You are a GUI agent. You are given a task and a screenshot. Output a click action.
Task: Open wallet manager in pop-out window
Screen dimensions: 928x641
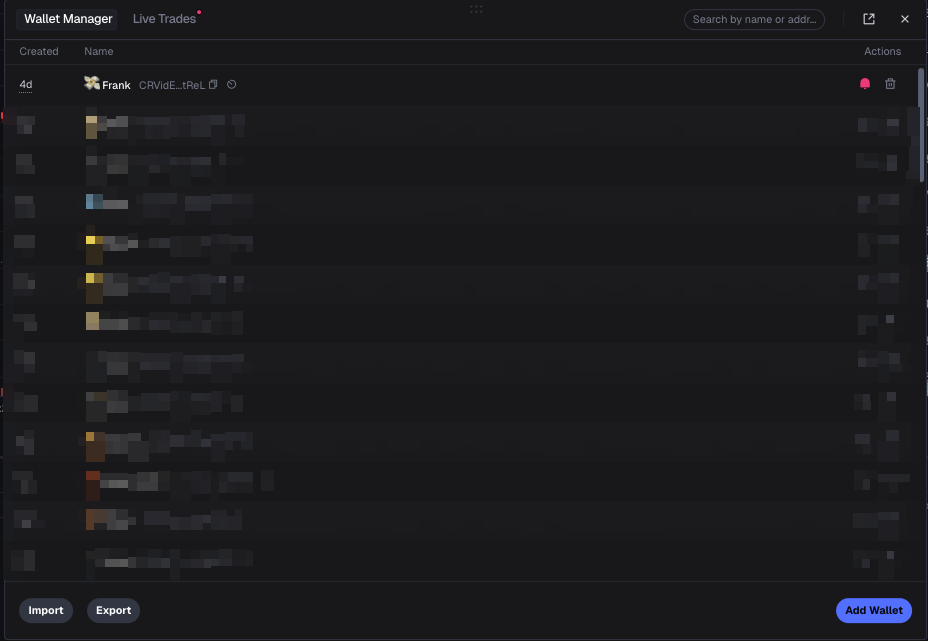[869, 19]
